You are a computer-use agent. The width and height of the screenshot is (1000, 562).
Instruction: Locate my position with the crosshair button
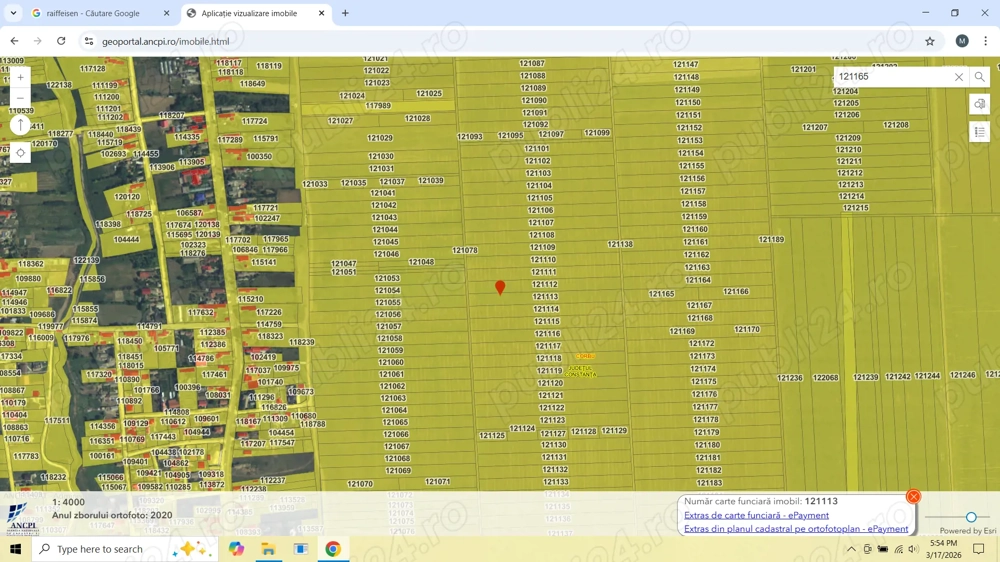click(x=20, y=153)
